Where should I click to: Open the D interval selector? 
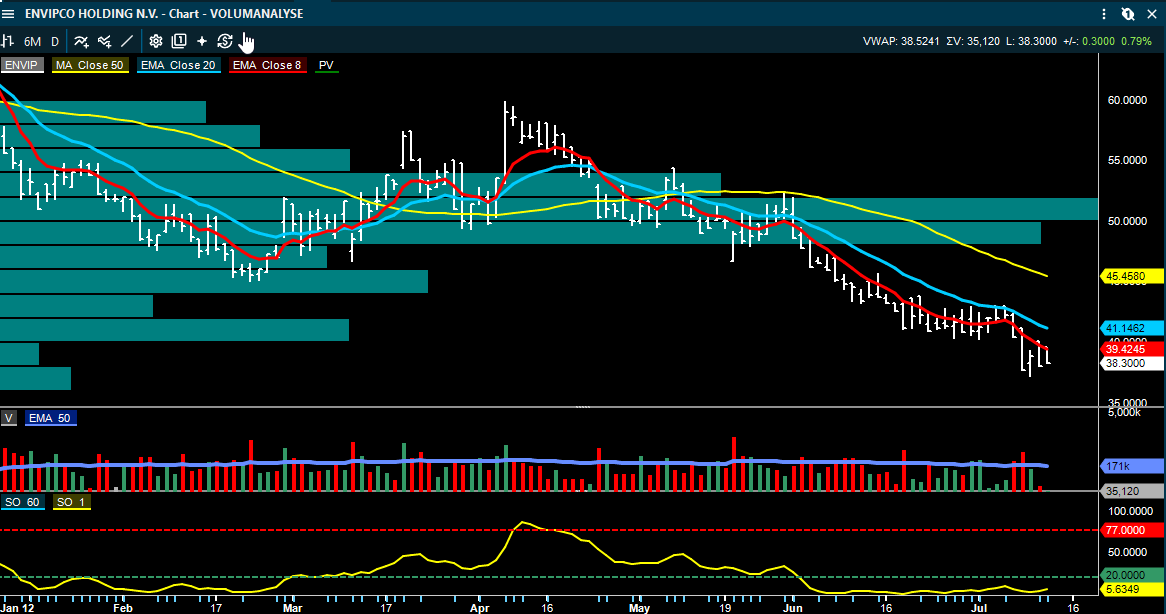click(x=55, y=42)
